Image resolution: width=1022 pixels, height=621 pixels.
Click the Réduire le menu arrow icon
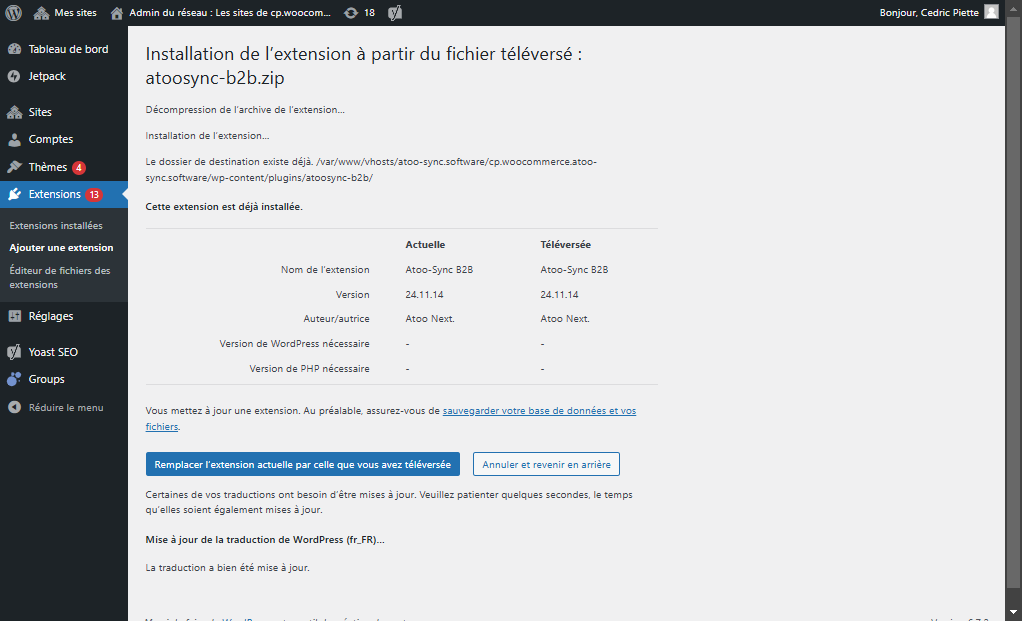(x=14, y=407)
